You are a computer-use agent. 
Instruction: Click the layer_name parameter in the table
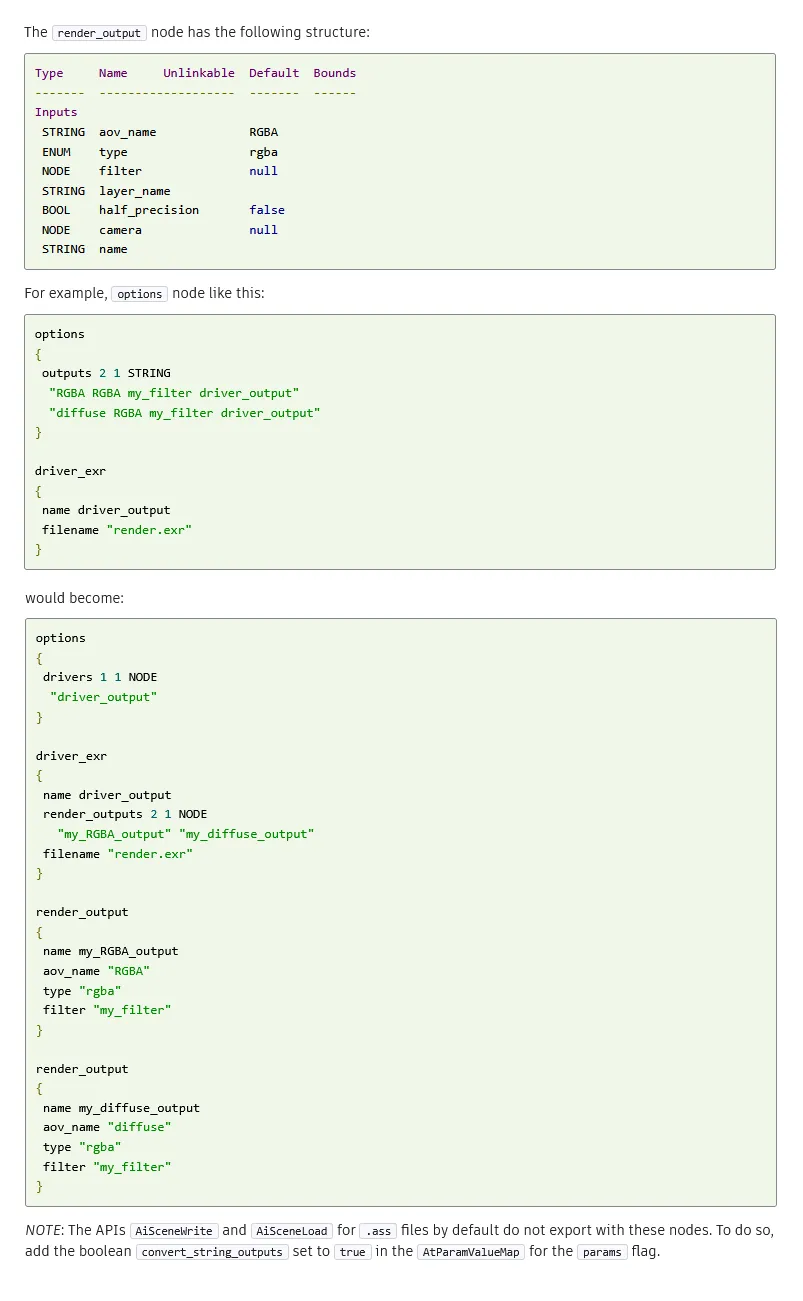134,191
